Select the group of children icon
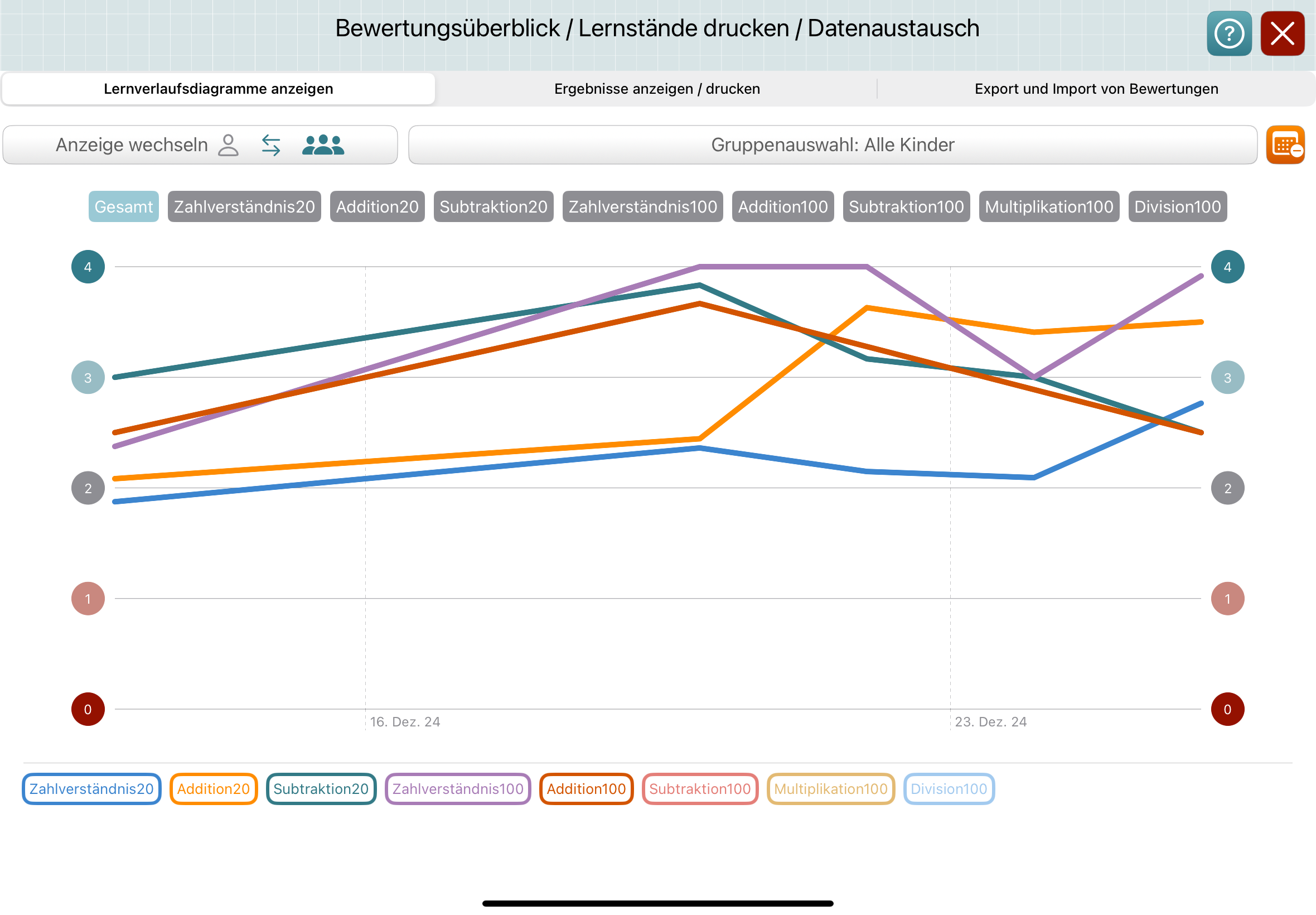This screenshot has width=1316, height=915. 322,145
